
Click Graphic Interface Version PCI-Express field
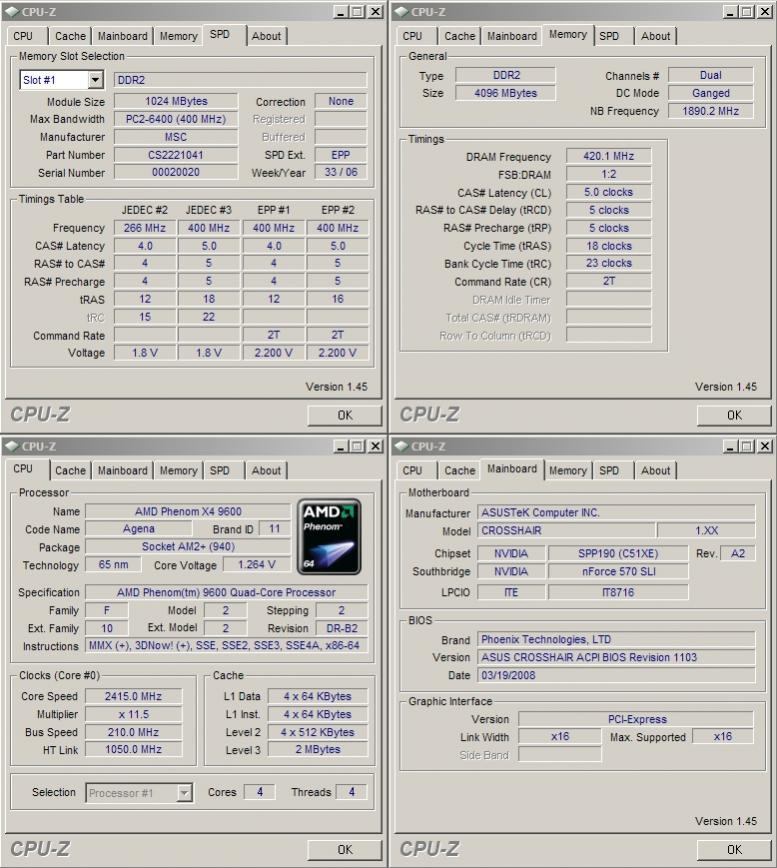tap(636, 719)
